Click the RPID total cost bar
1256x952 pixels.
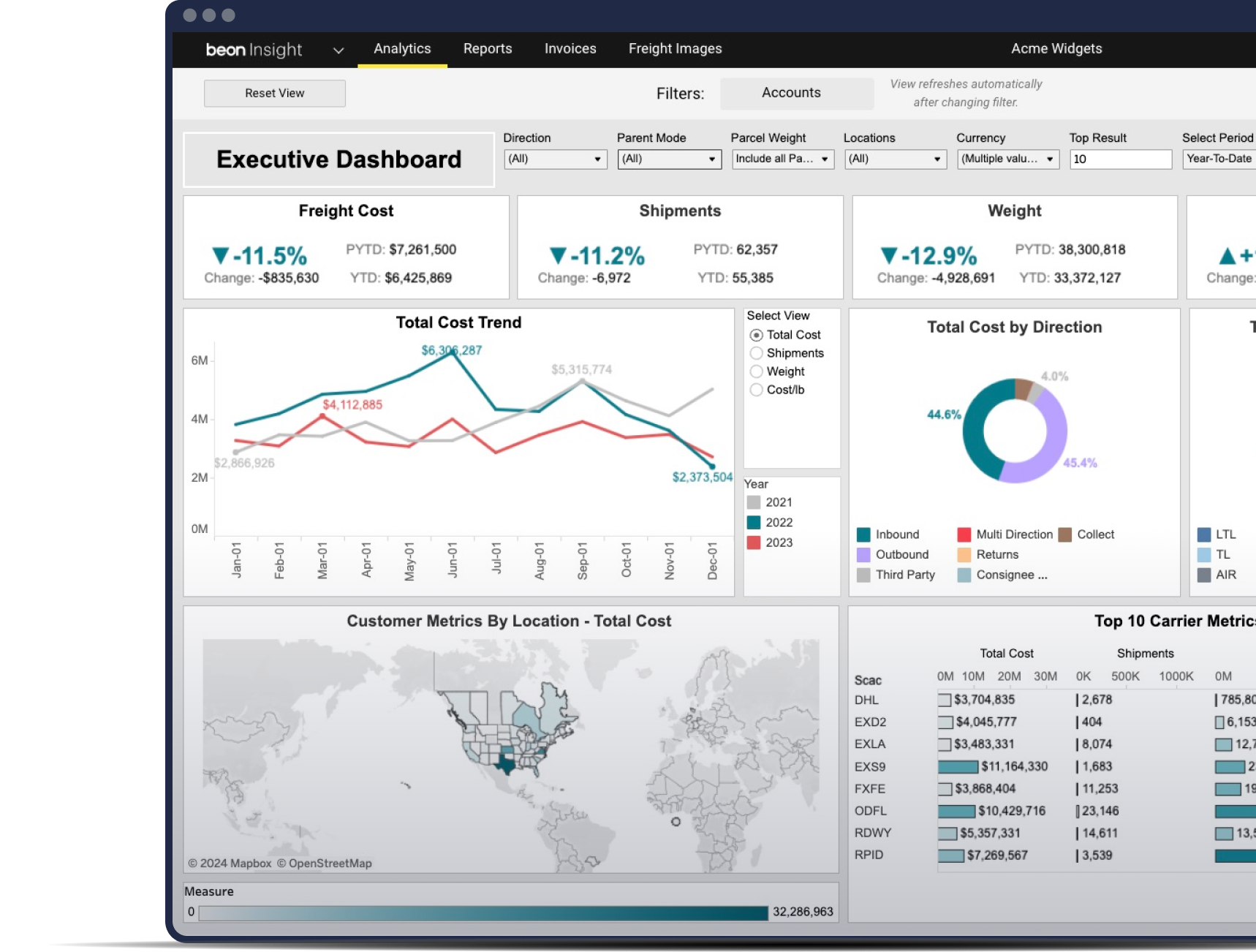click(951, 855)
